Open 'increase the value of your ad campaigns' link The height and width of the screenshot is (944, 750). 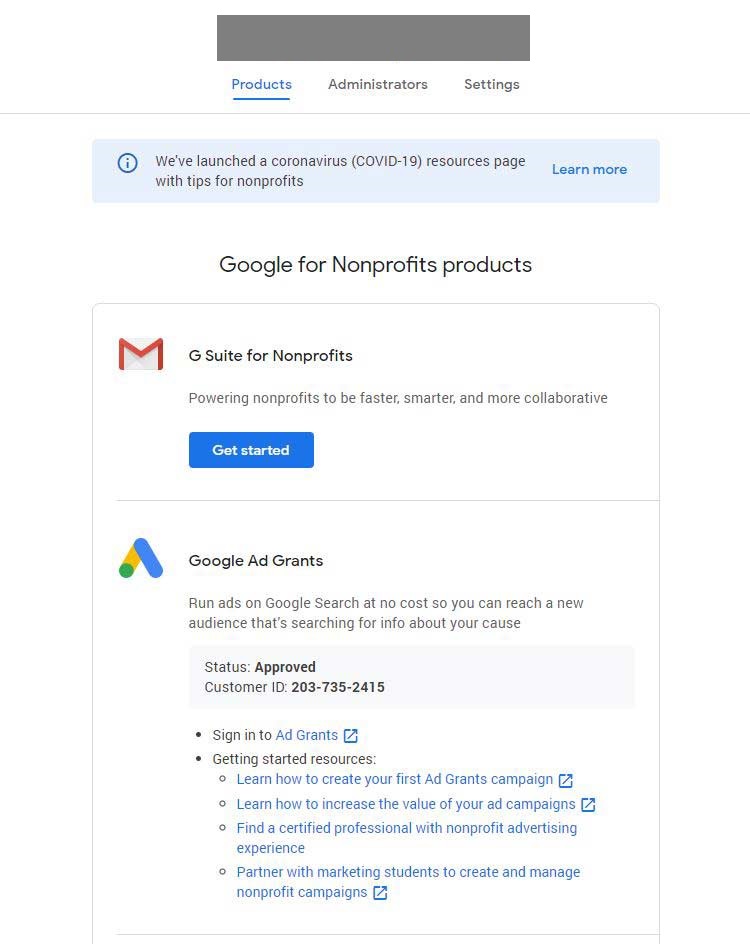(406, 804)
